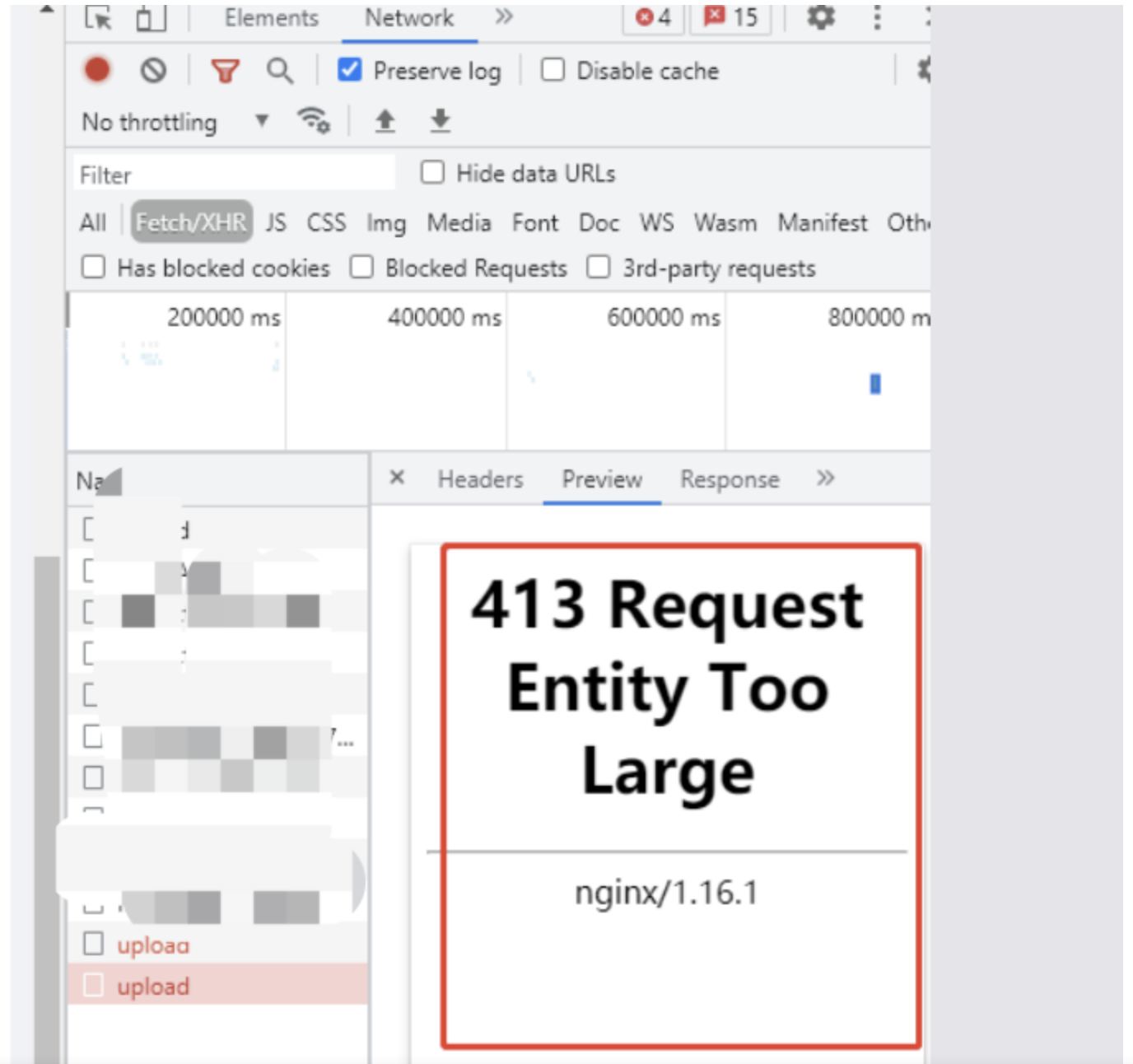Select the highlighted upload request

click(153, 986)
